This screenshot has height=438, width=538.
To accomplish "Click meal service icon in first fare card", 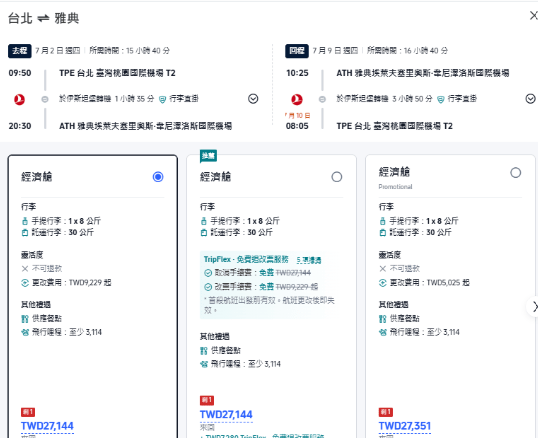I will [x=25, y=319].
